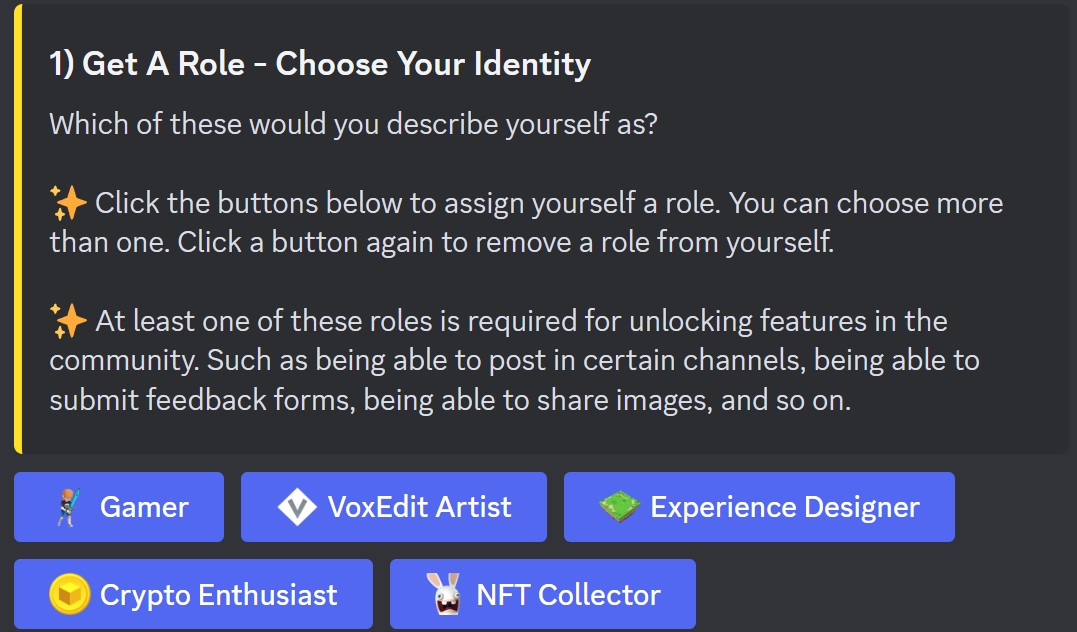Click sparkles emoji before 'Click the buttons'
Viewport: 1077px width, 632px height.
click(x=68, y=204)
